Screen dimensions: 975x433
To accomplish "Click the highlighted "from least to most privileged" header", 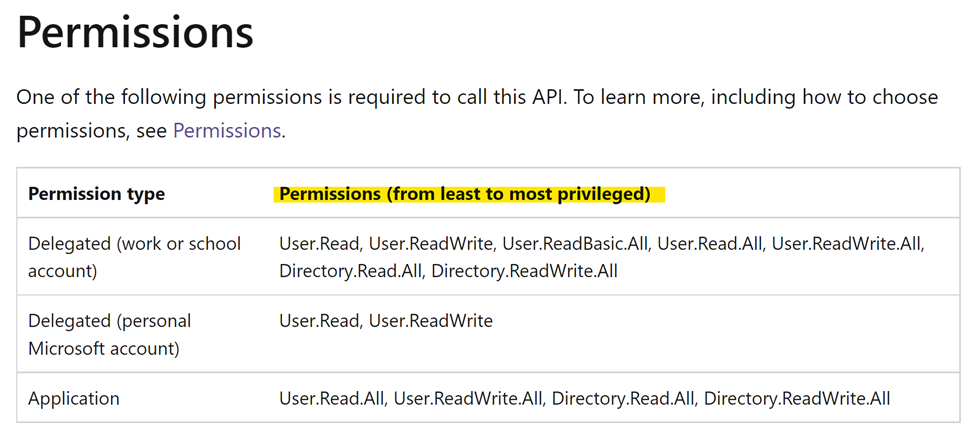I will (x=464, y=194).
